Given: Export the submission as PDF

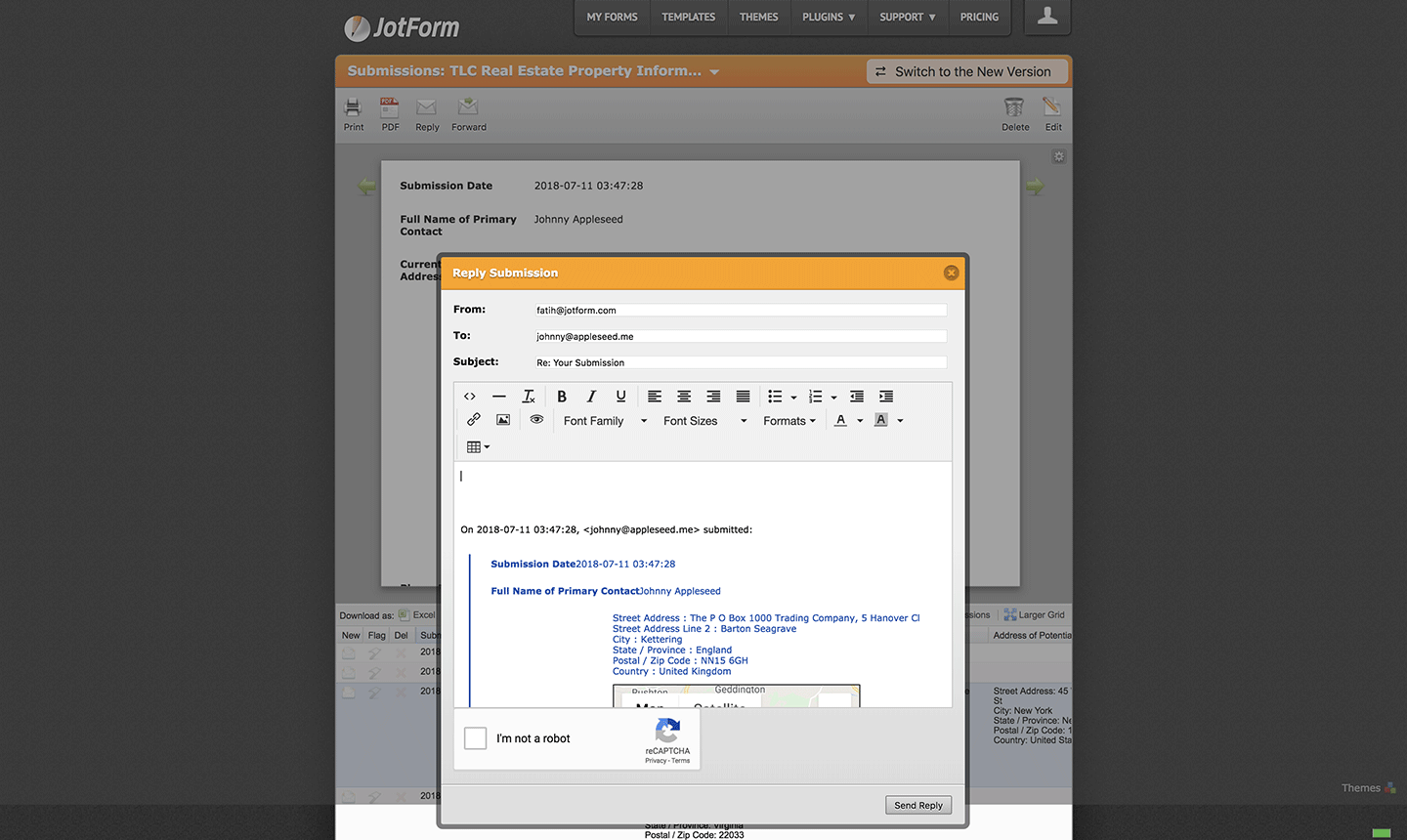Looking at the screenshot, I should coord(390,114).
